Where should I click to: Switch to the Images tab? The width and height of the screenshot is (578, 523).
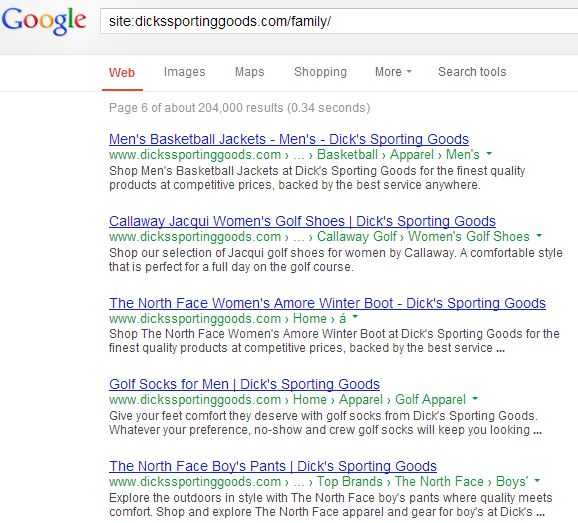click(x=184, y=72)
